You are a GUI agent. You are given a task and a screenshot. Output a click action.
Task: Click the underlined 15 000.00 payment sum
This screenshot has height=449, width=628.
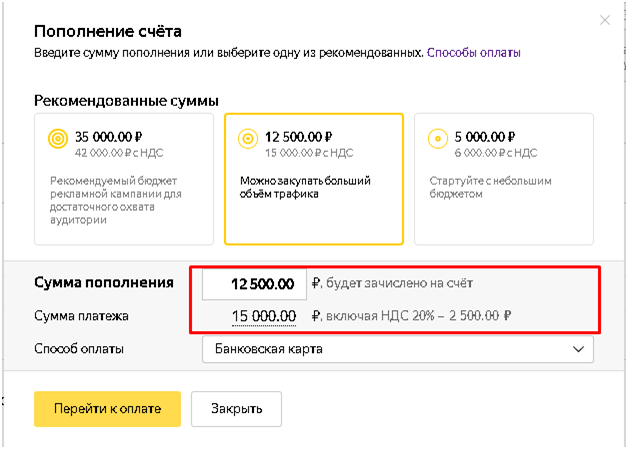[264, 316]
